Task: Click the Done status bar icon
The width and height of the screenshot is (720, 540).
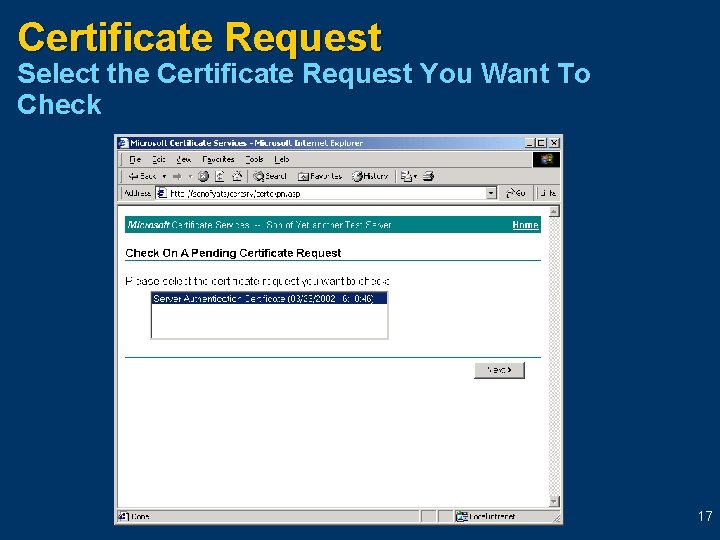Action: [x=124, y=517]
